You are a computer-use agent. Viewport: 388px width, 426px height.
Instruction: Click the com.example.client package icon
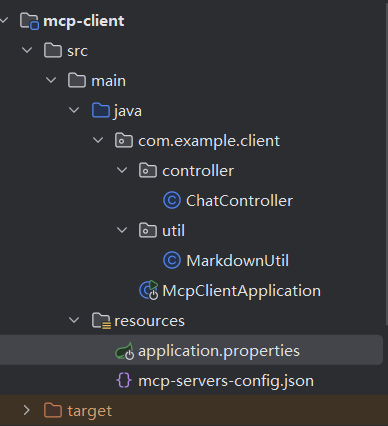click(x=124, y=141)
